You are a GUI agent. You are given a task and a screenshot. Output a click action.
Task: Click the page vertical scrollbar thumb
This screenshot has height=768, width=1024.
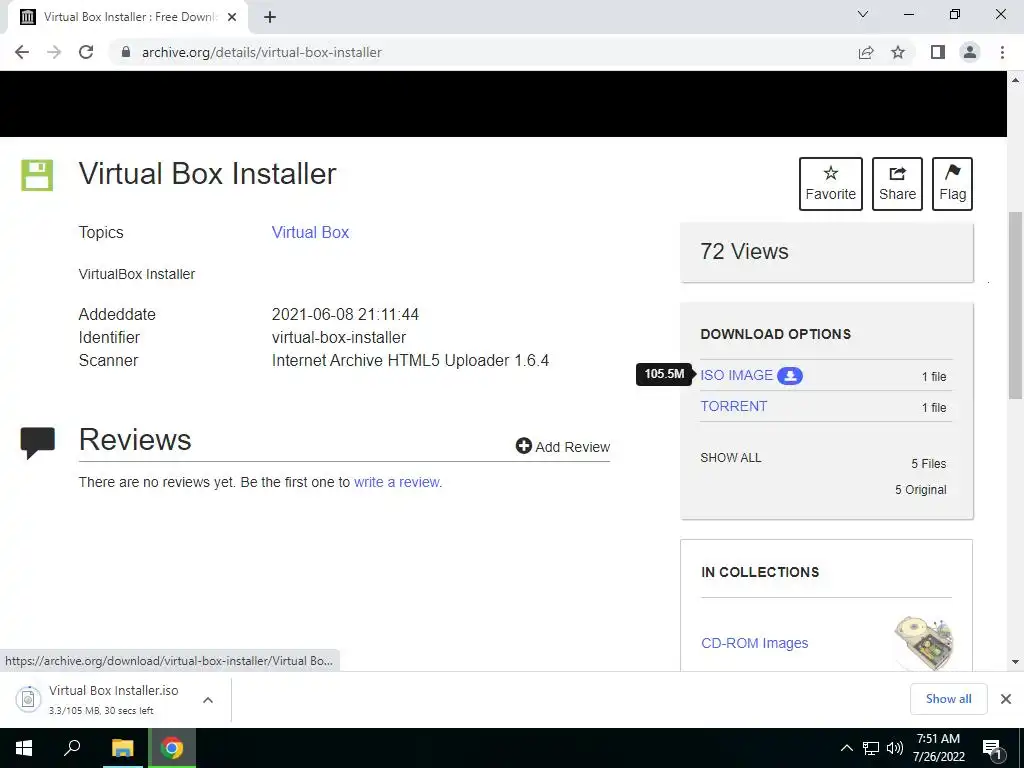click(x=1015, y=305)
